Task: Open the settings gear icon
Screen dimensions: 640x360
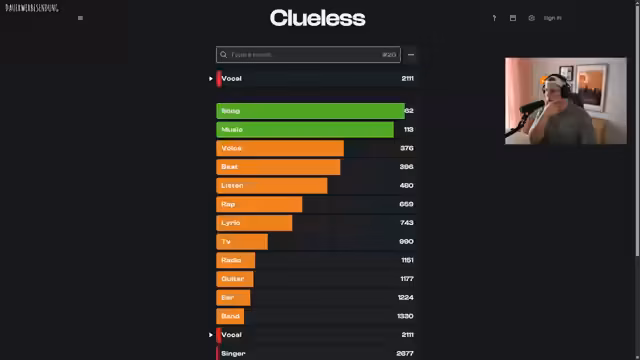Action: coord(531,18)
